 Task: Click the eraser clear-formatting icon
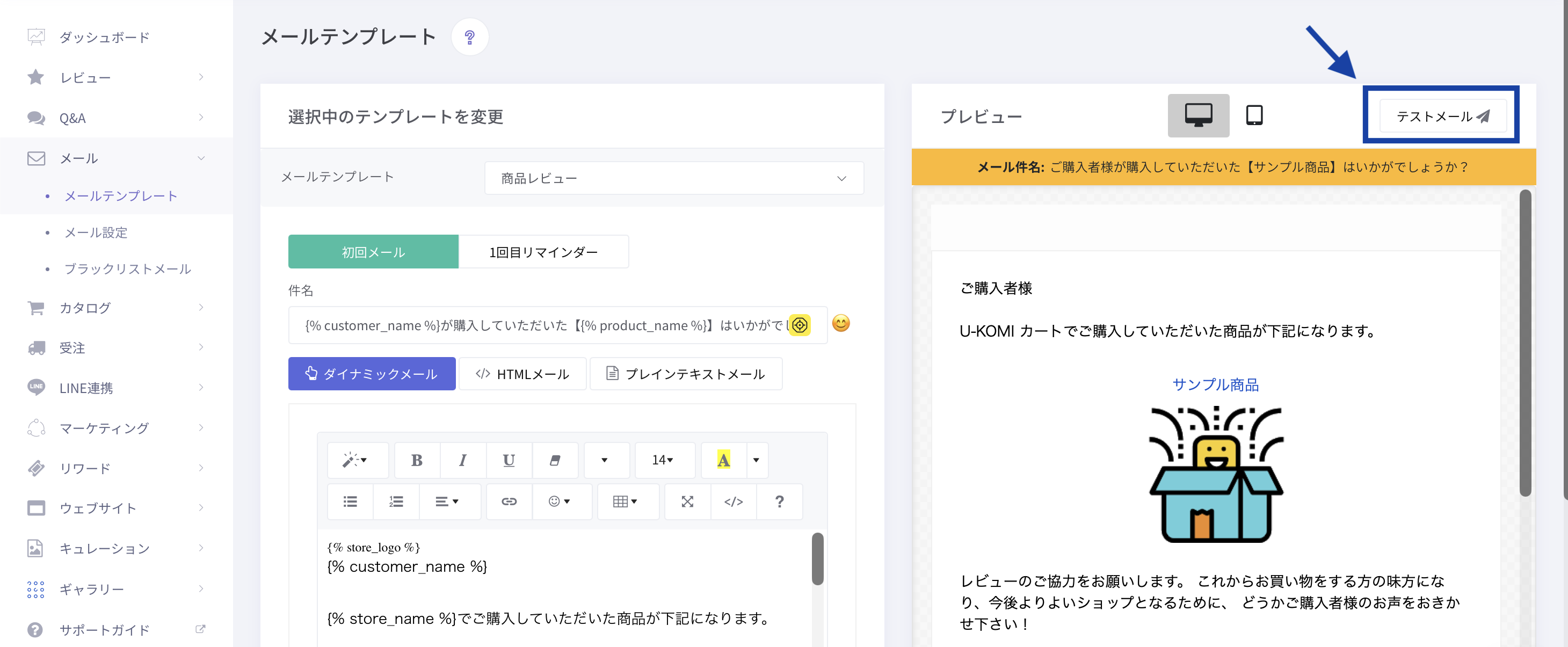point(555,460)
